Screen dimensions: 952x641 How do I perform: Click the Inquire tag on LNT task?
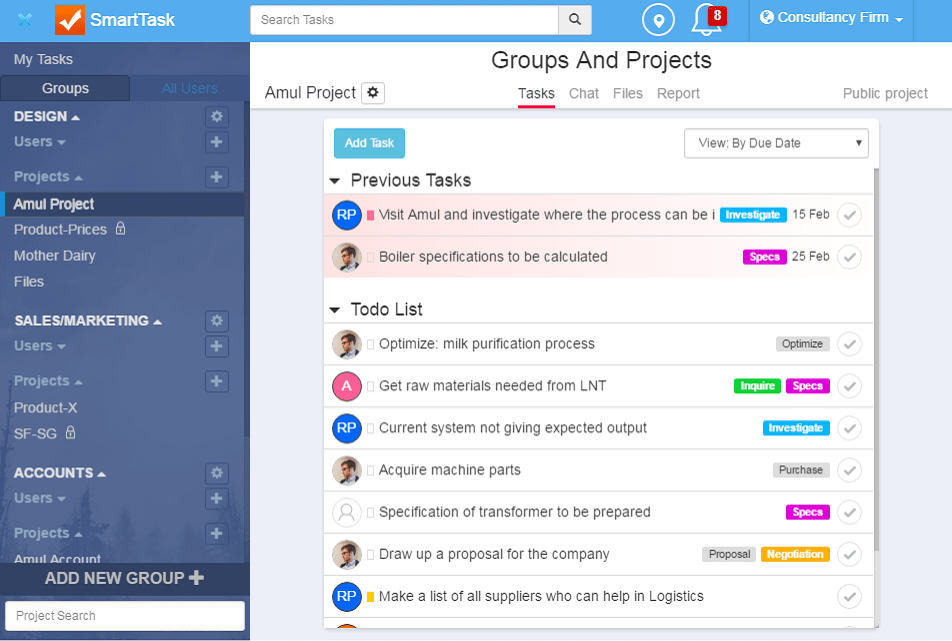click(757, 386)
